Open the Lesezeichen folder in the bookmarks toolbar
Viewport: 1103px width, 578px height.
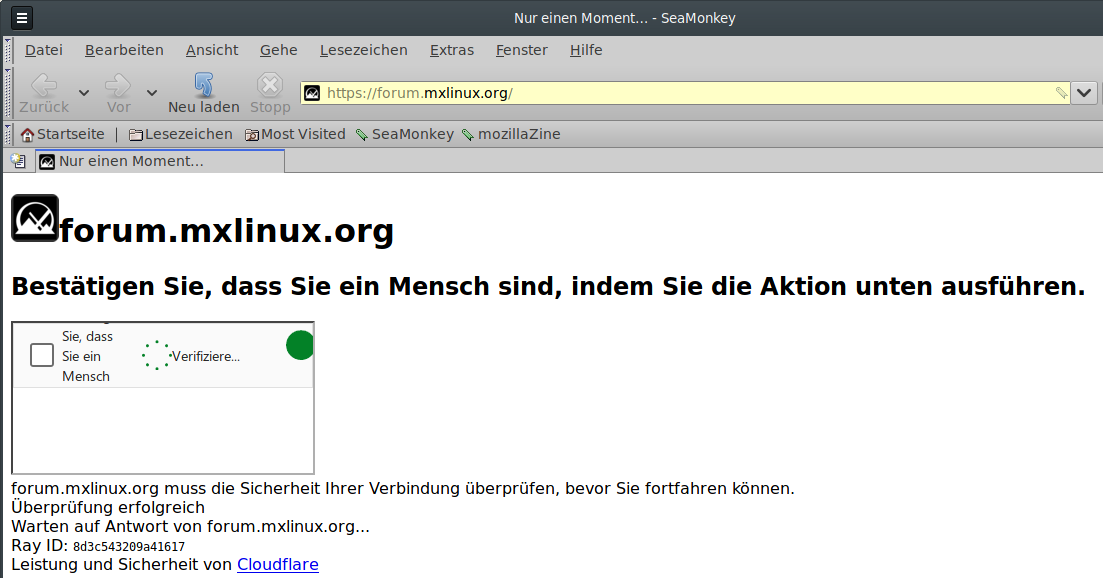[x=181, y=134]
